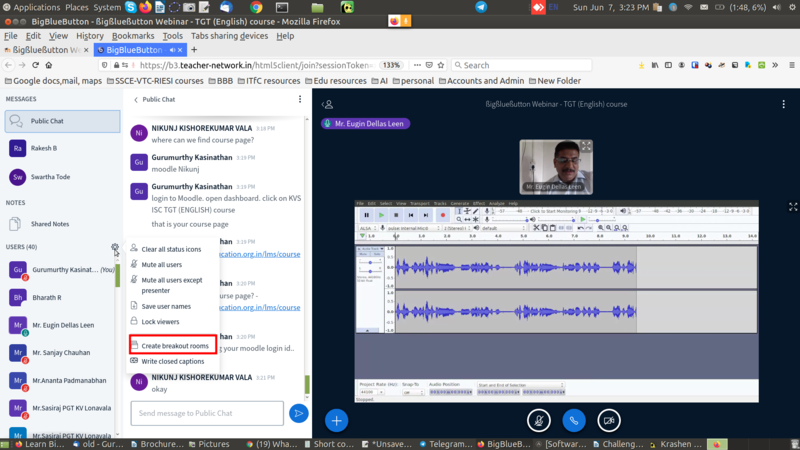Show more toolbar items with the chevron overflow
The width and height of the screenshot is (800, 450).
(775, 65)
